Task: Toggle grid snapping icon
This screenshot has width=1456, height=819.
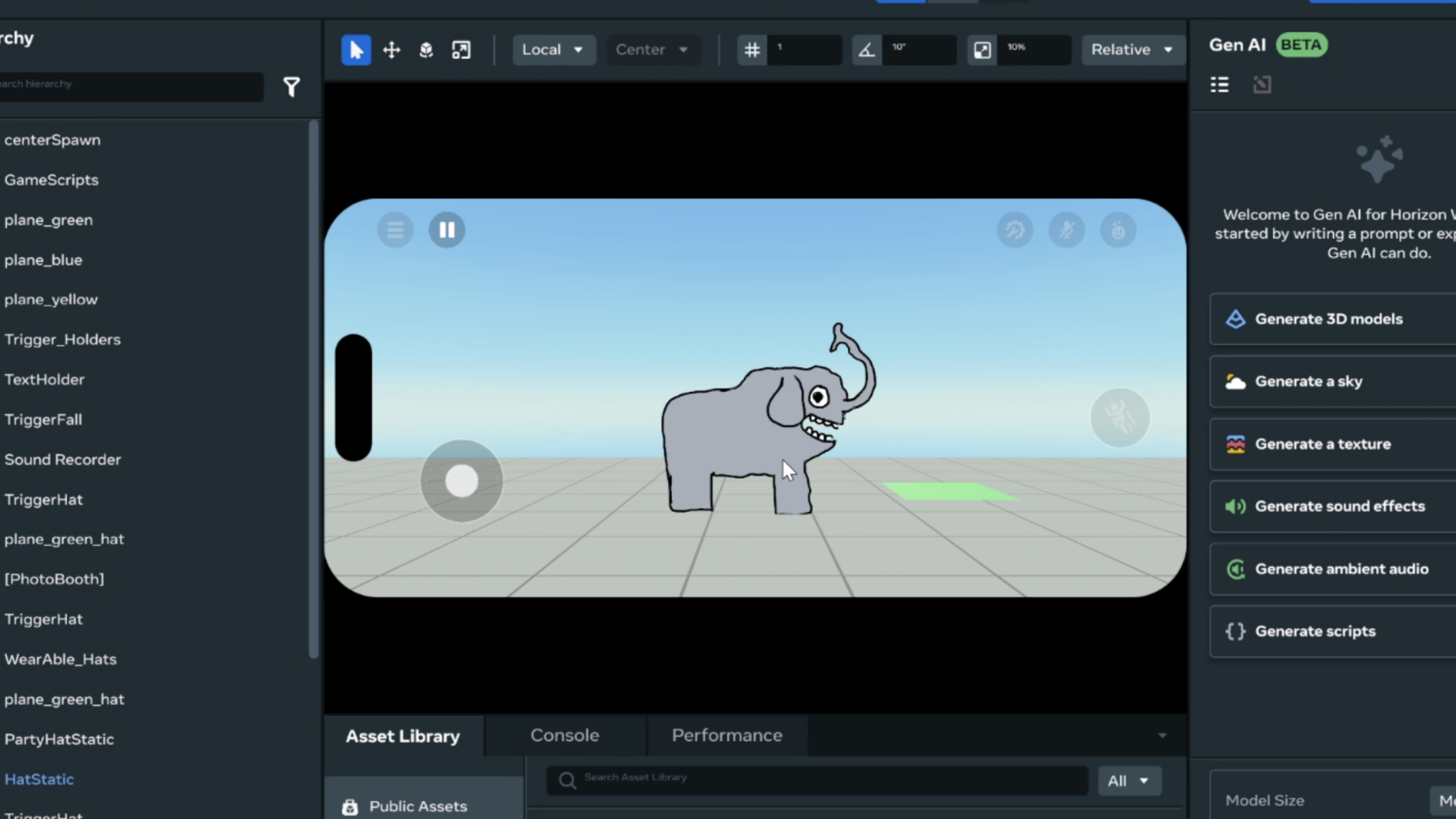Action: [752, 50]
